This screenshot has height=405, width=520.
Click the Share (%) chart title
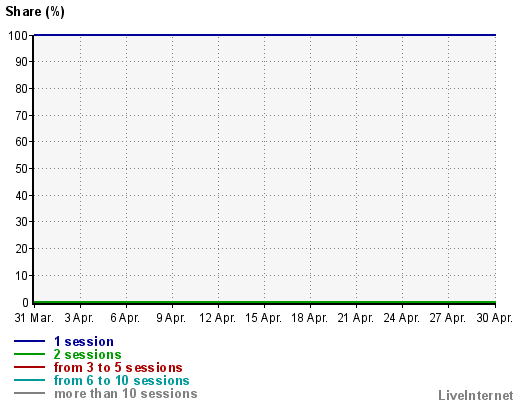point(35,12)
